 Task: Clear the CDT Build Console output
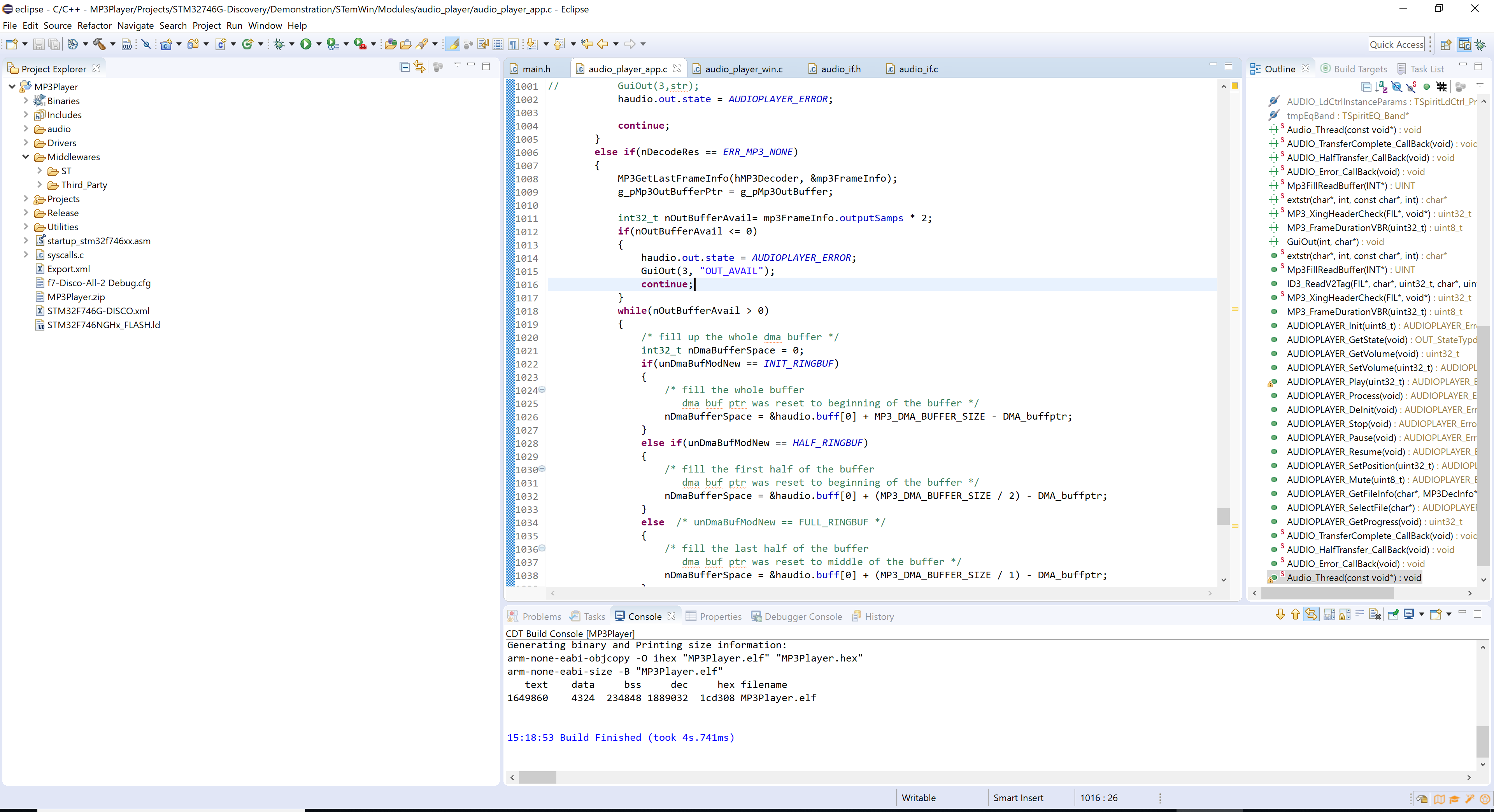pyautogui.click(x=1375, y=614)
